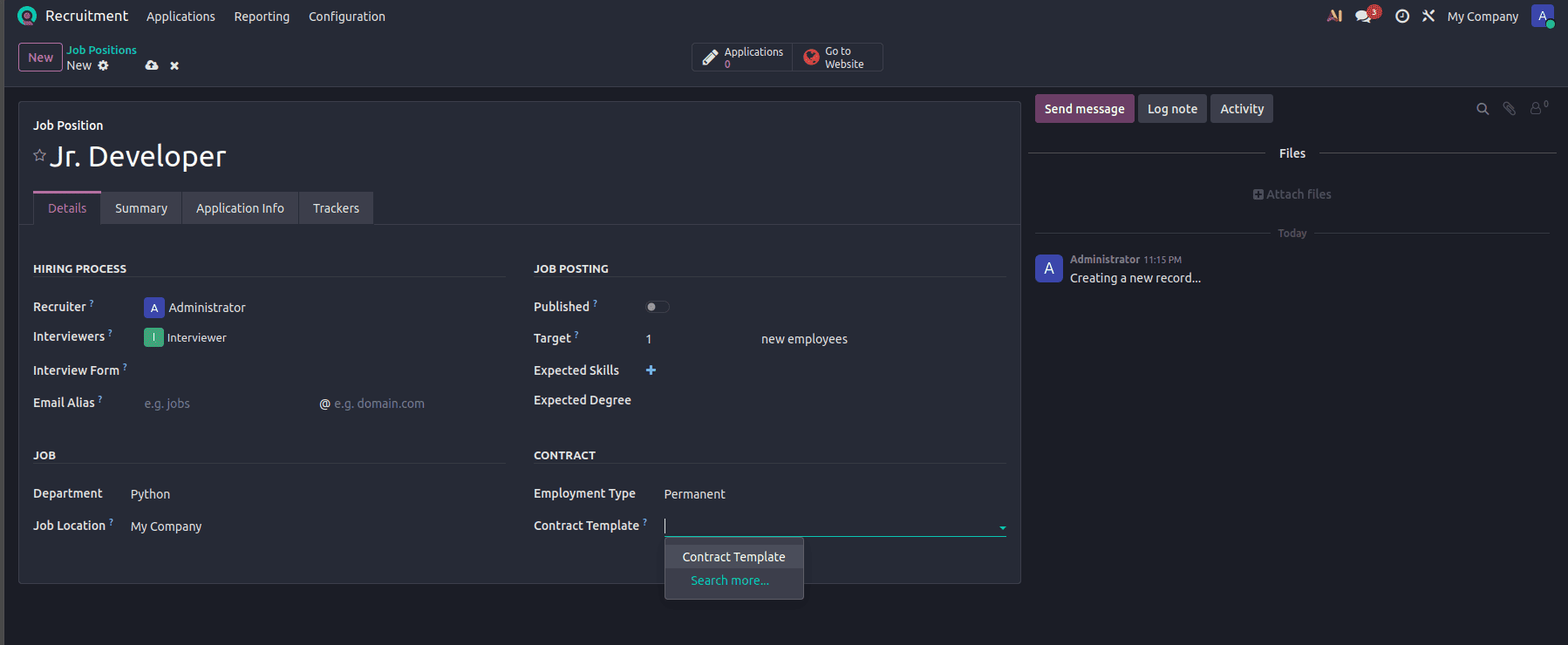Click the Email Alias name input field
Image resolution: width=1568 pixels, height=645 pixels.
[x=228, y=404]
